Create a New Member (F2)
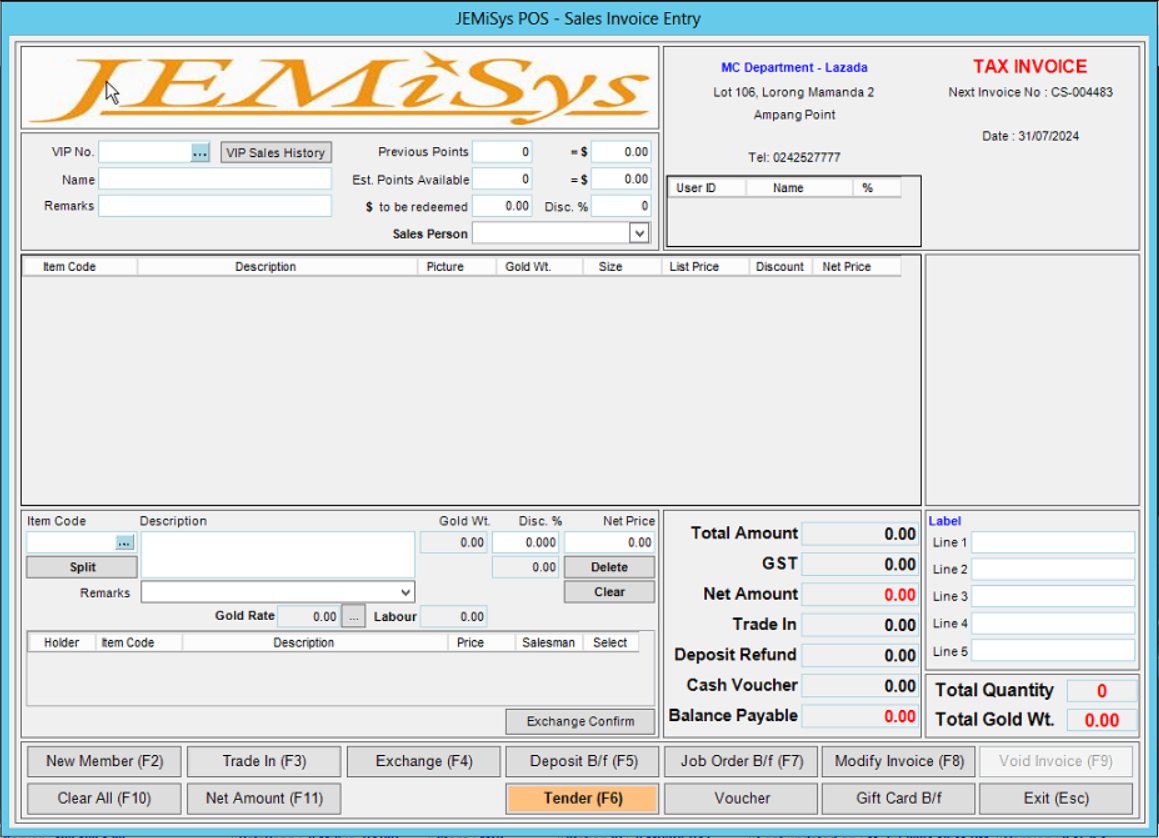The width and height of the screenshot is (1159, 838). [x=103, y=761]
